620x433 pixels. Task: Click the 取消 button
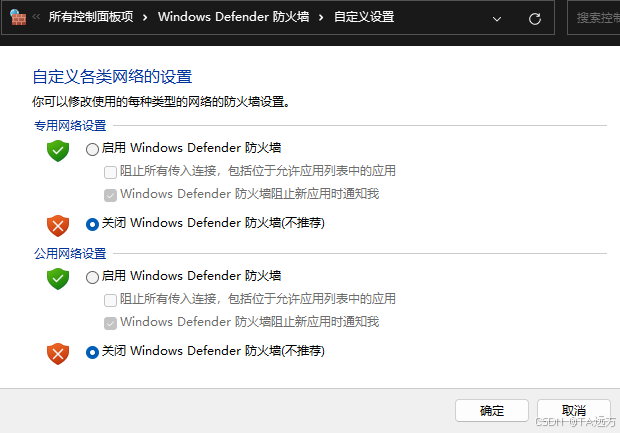pyautogui.click(x=573, y=410)
